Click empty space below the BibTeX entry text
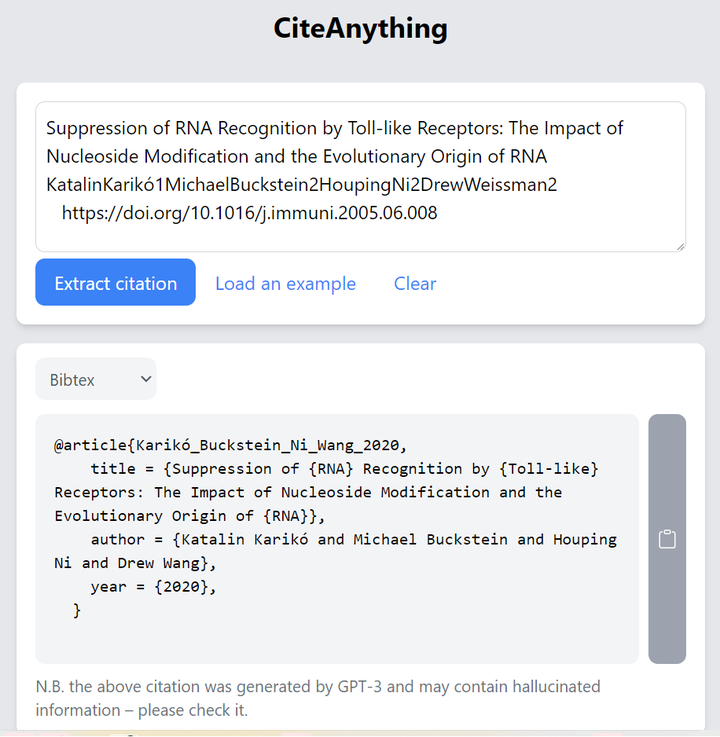The width and height of the screenshot is (720, 737). pyautogui.click(x=337, y=642)
